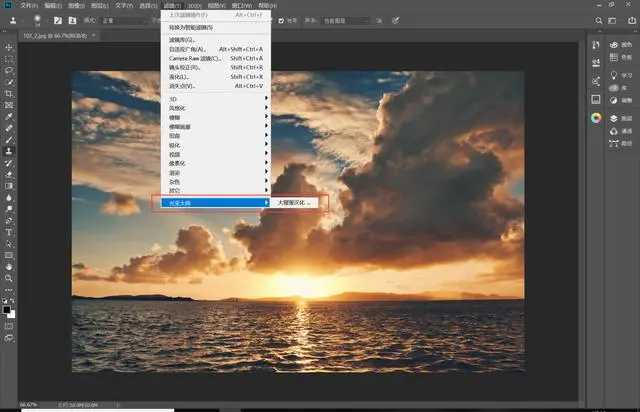Select the Eyedropper tool
This screenshot has height=412, width=640.
(9, 116)
